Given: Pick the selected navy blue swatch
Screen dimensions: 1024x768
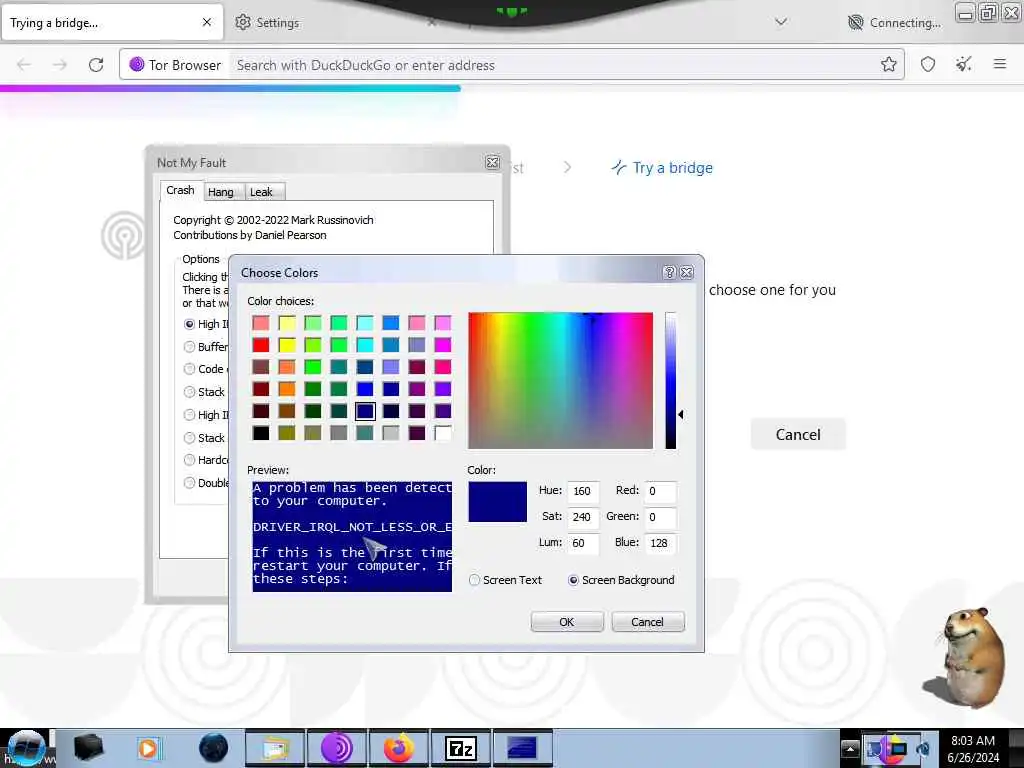Looking at the screenshot, I should 365,411.
